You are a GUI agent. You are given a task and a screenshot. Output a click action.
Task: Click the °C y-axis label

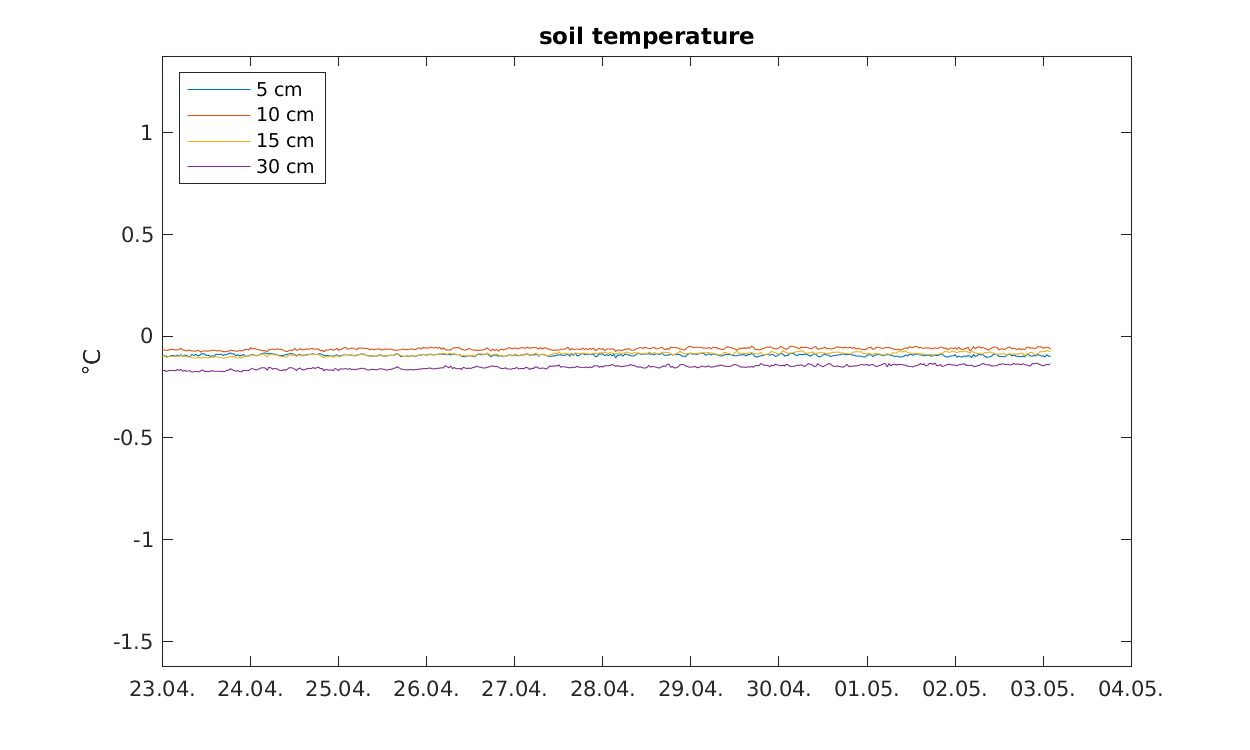click(92, 361)
